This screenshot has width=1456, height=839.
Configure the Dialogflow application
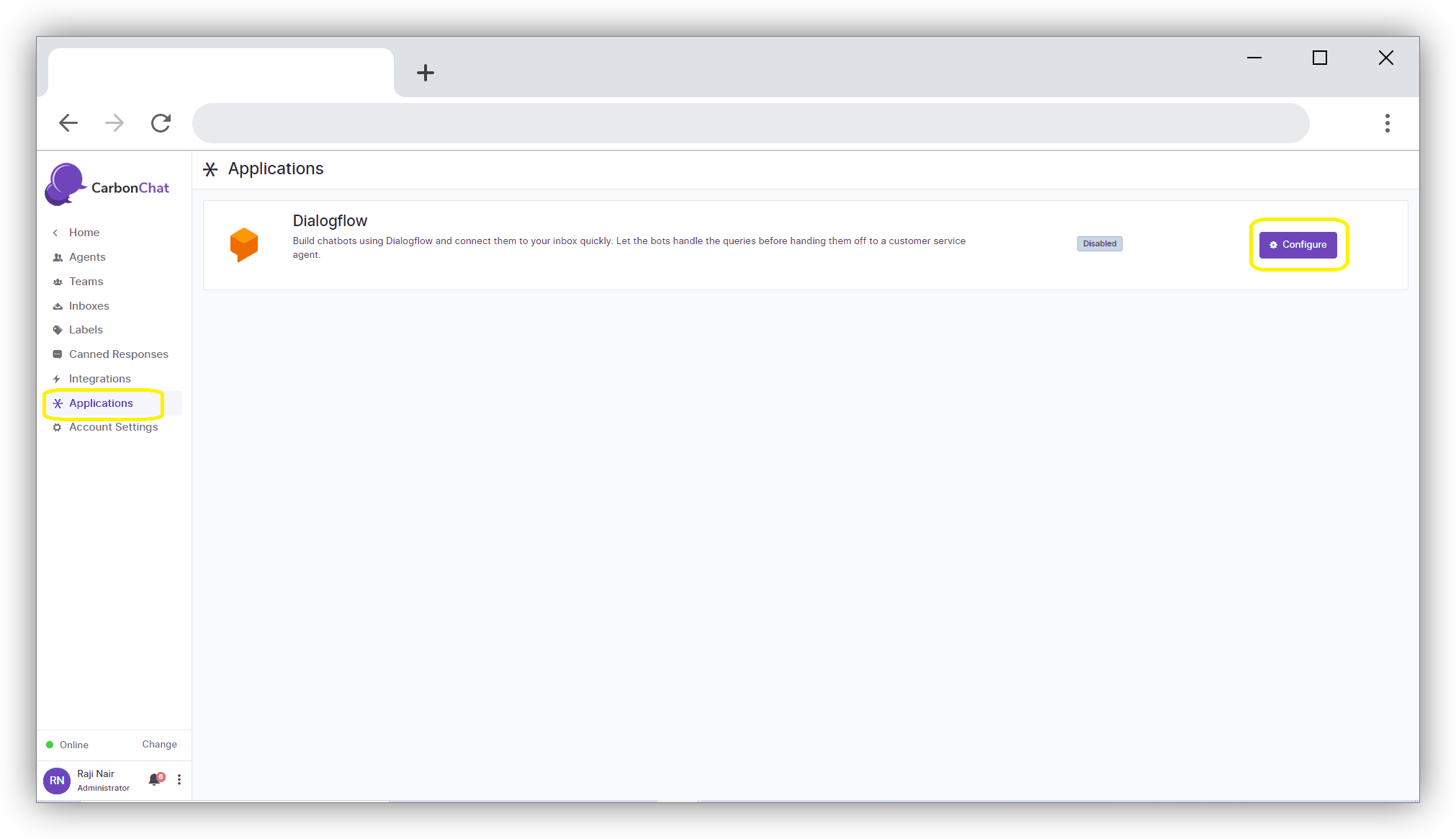click(1298, 245)
